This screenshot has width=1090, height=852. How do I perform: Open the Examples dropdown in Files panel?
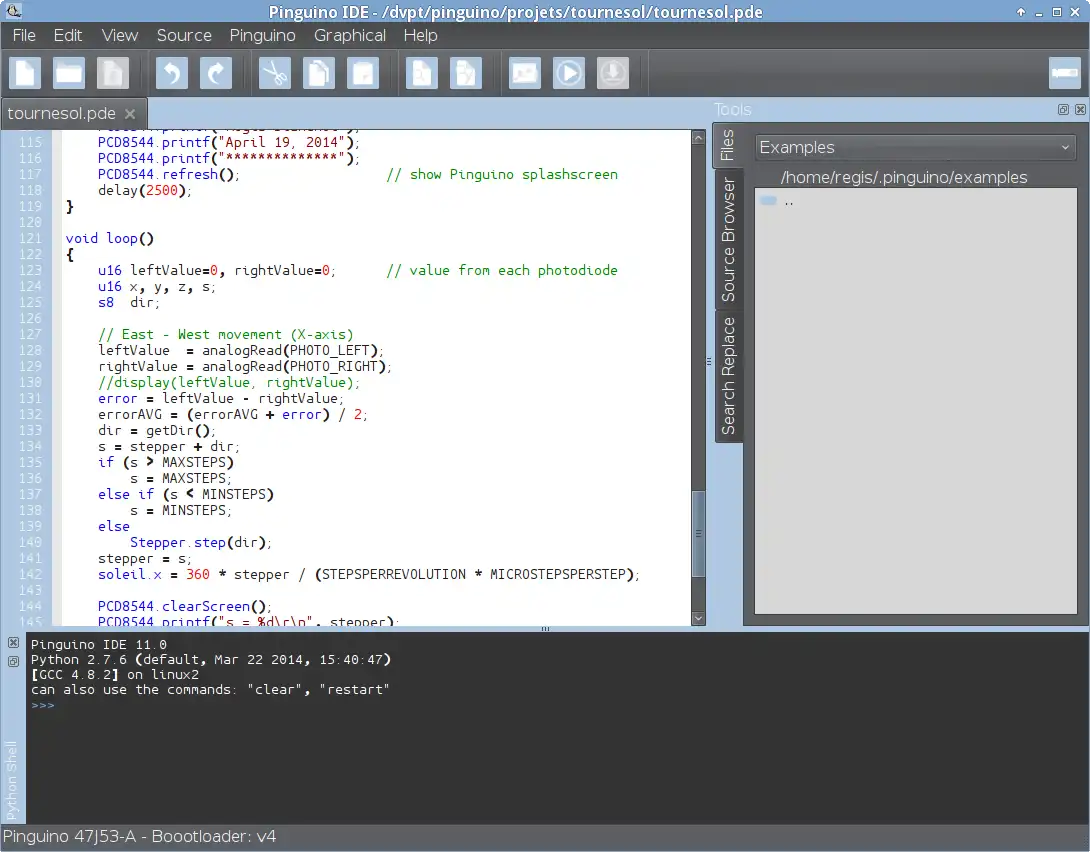[914, 147]
